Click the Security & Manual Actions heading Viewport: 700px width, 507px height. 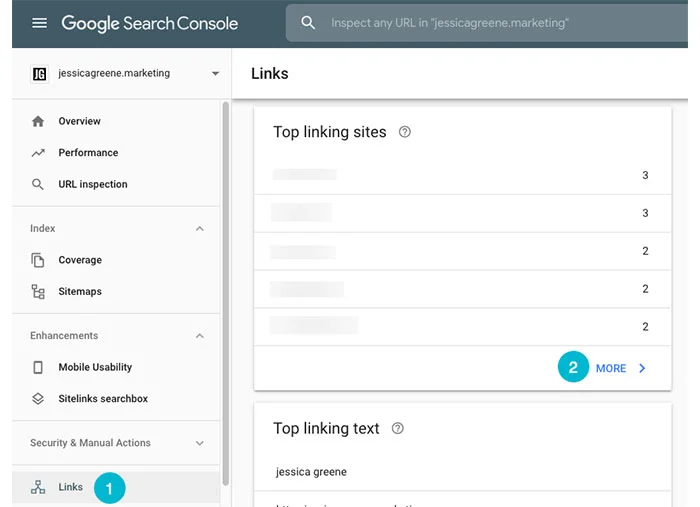pos(90,443)
